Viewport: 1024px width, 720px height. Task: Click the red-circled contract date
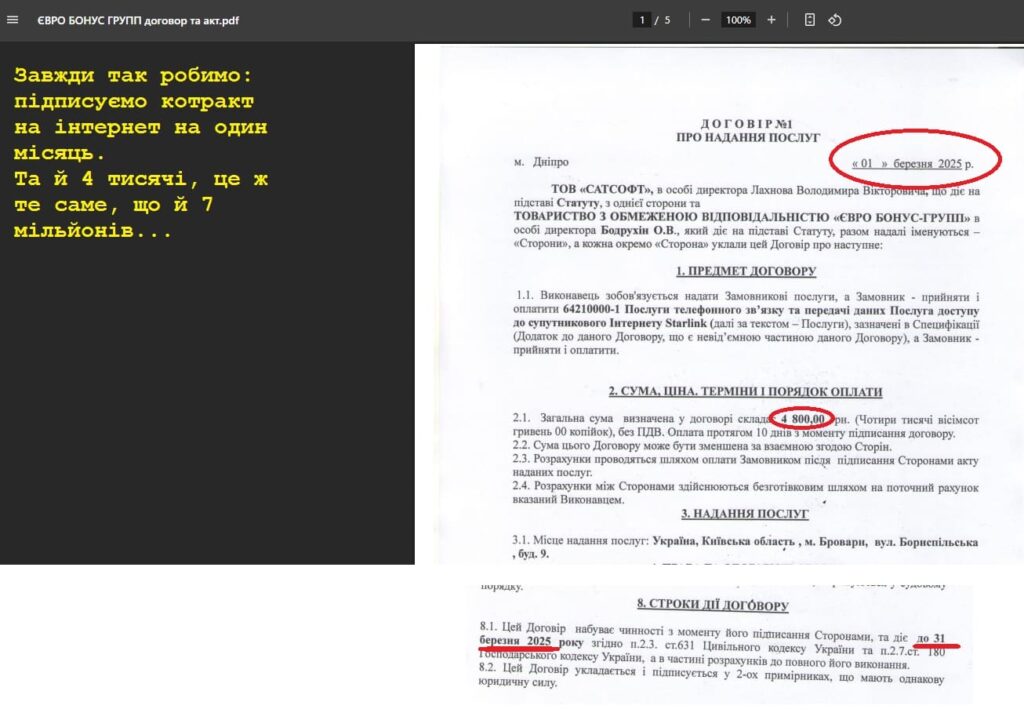[x=911, y=163]
